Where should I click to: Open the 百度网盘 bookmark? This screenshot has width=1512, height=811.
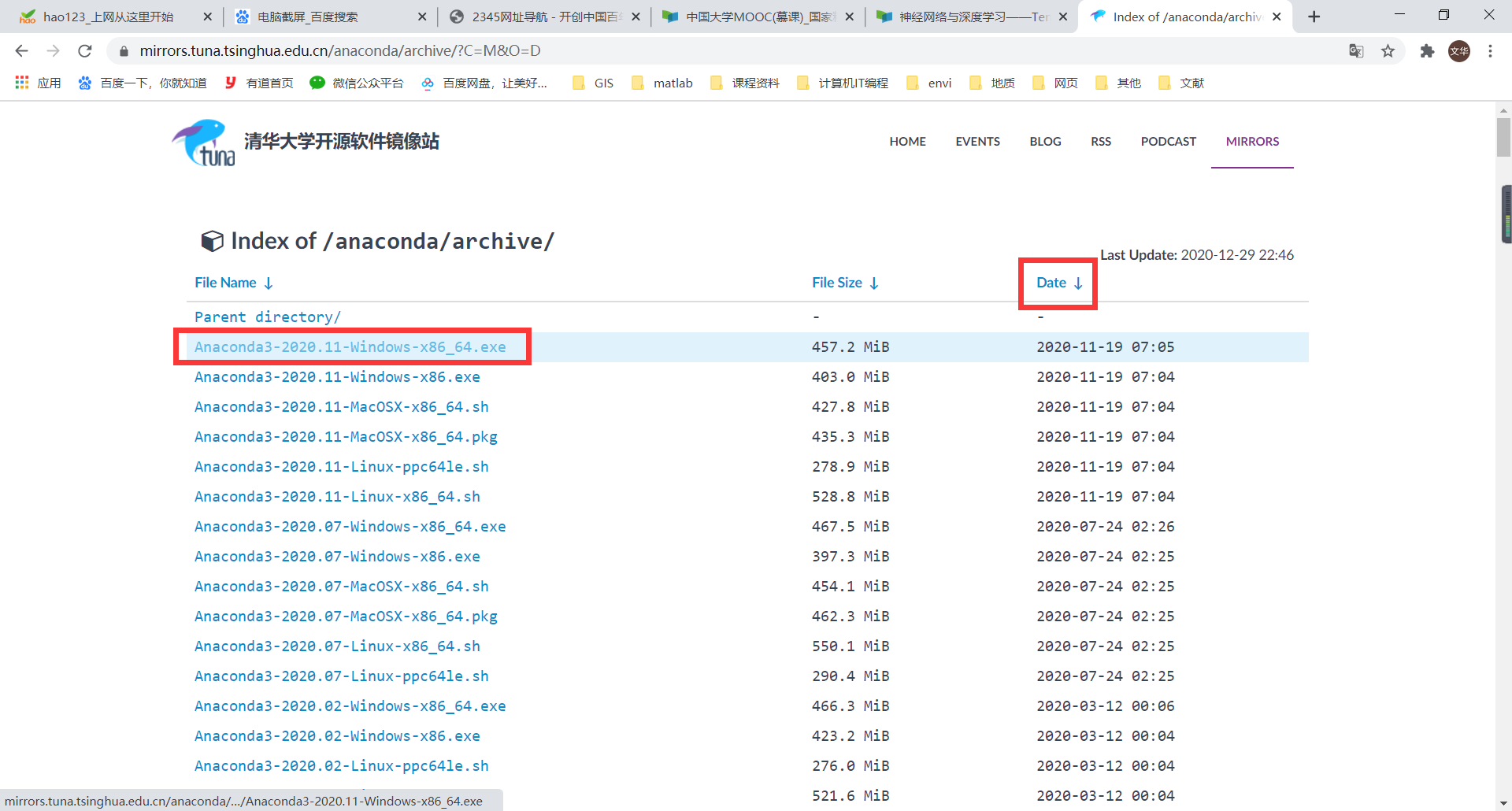coord(484,83)
